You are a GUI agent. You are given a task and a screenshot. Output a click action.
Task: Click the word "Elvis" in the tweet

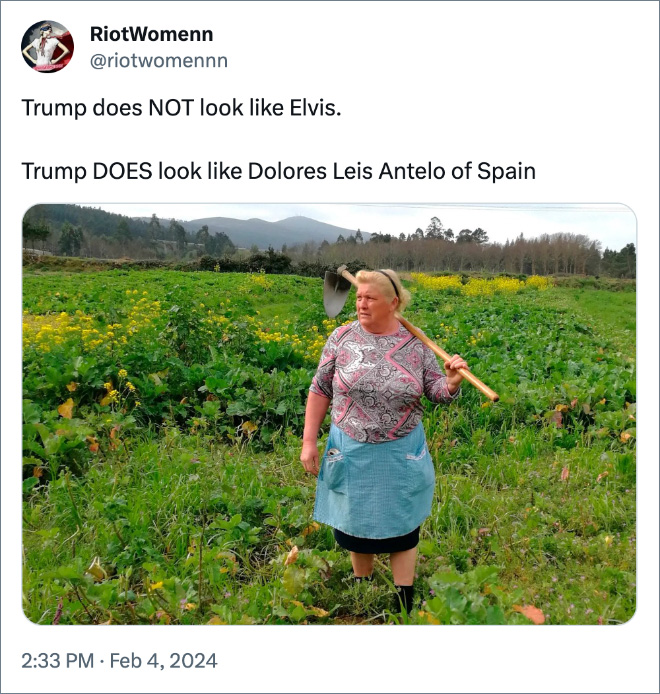point(312,107)
